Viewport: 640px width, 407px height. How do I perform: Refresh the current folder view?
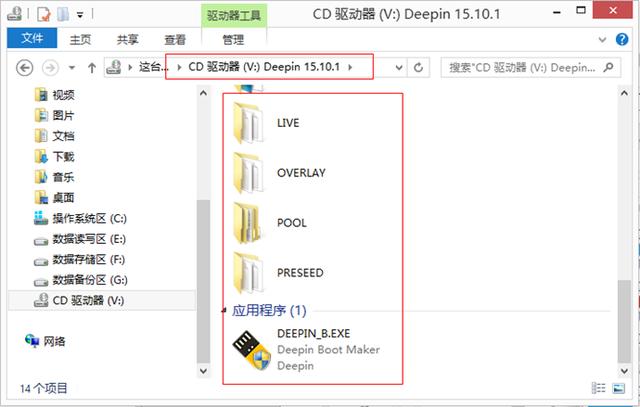418,67
